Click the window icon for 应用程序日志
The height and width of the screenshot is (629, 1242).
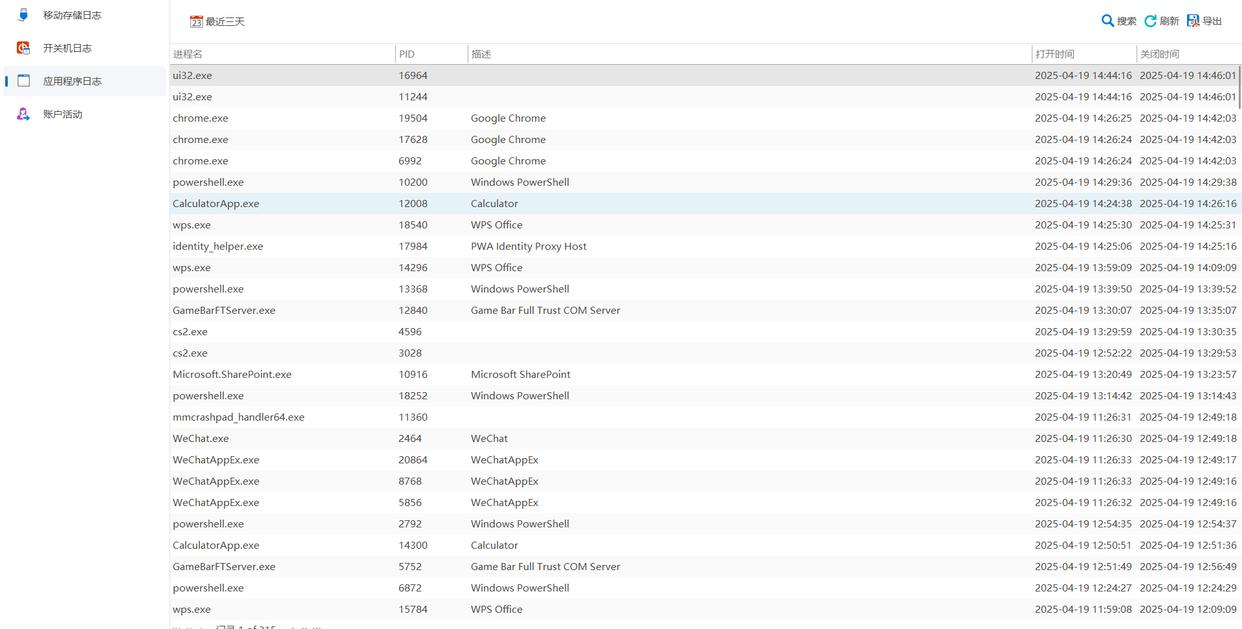pyautogui.click(x=23, y=81)
